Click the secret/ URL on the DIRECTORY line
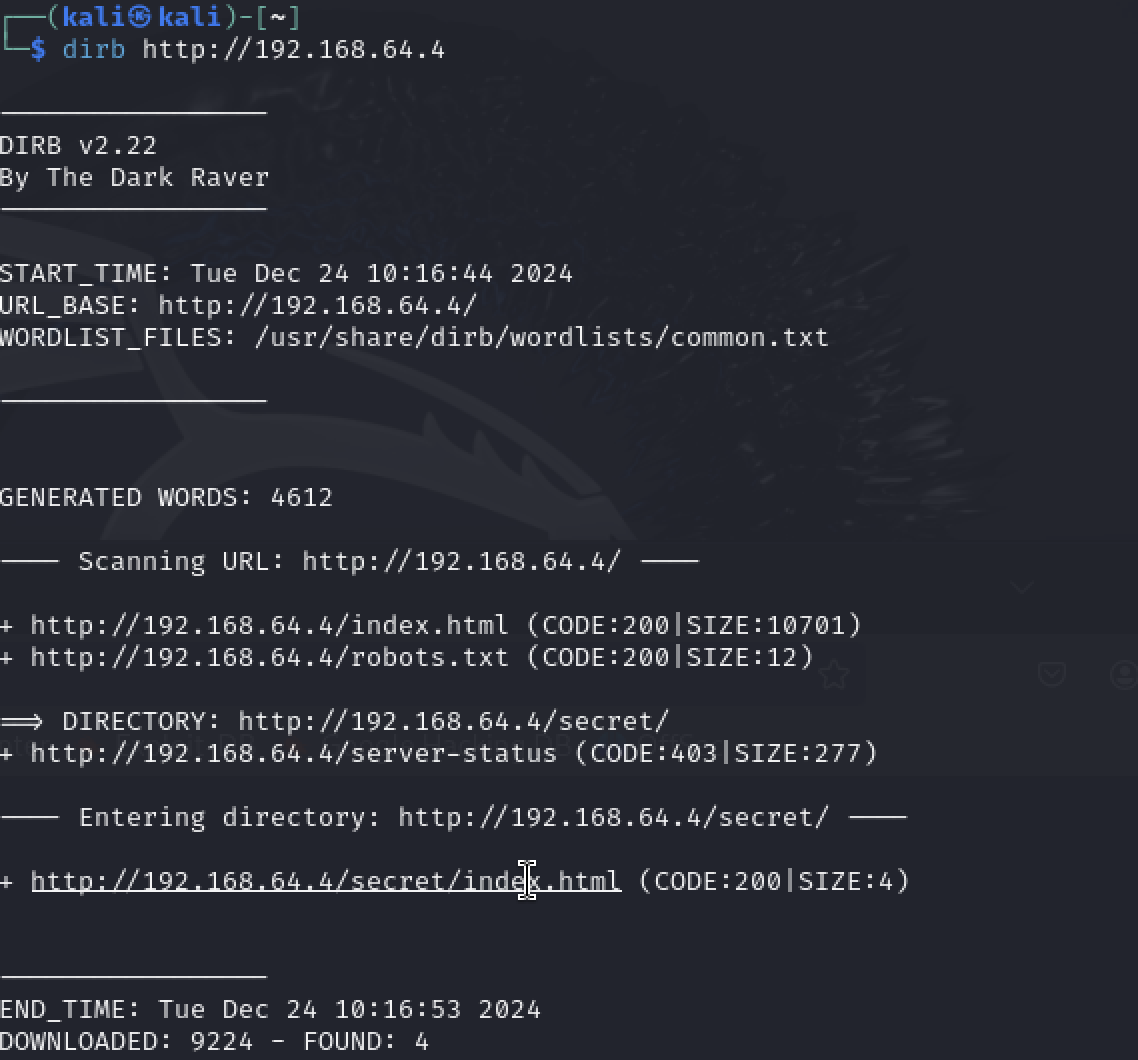The width and height of the screenshot is (1138, 1060). coord(453,721)
